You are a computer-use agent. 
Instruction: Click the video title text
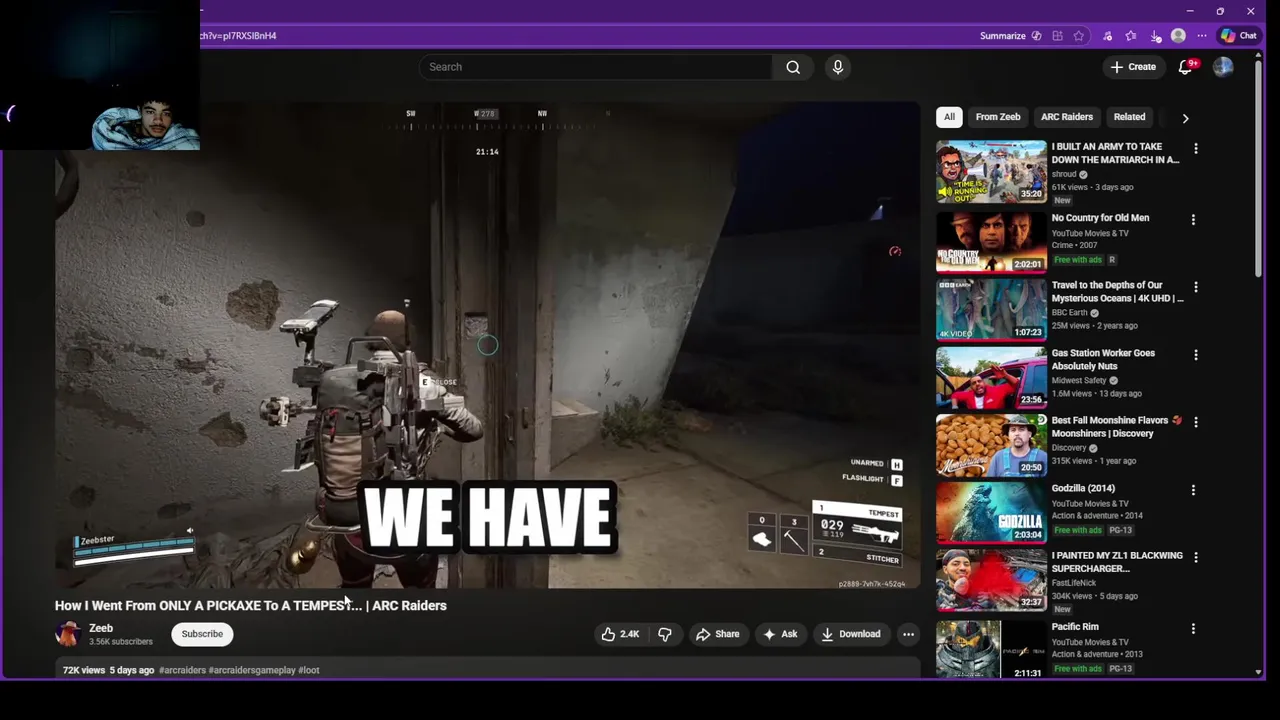[251, 605]
